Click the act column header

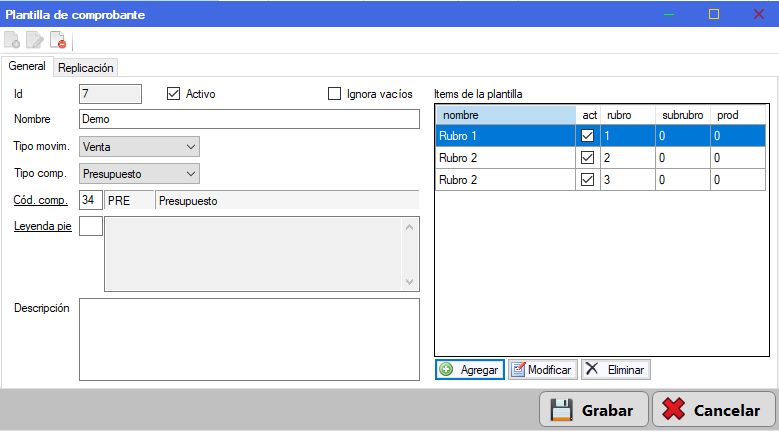[x=588, y=115]
